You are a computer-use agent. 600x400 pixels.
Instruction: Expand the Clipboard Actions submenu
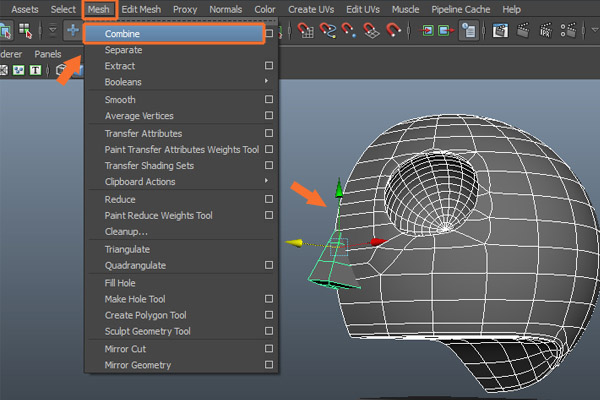click(267, 181)
